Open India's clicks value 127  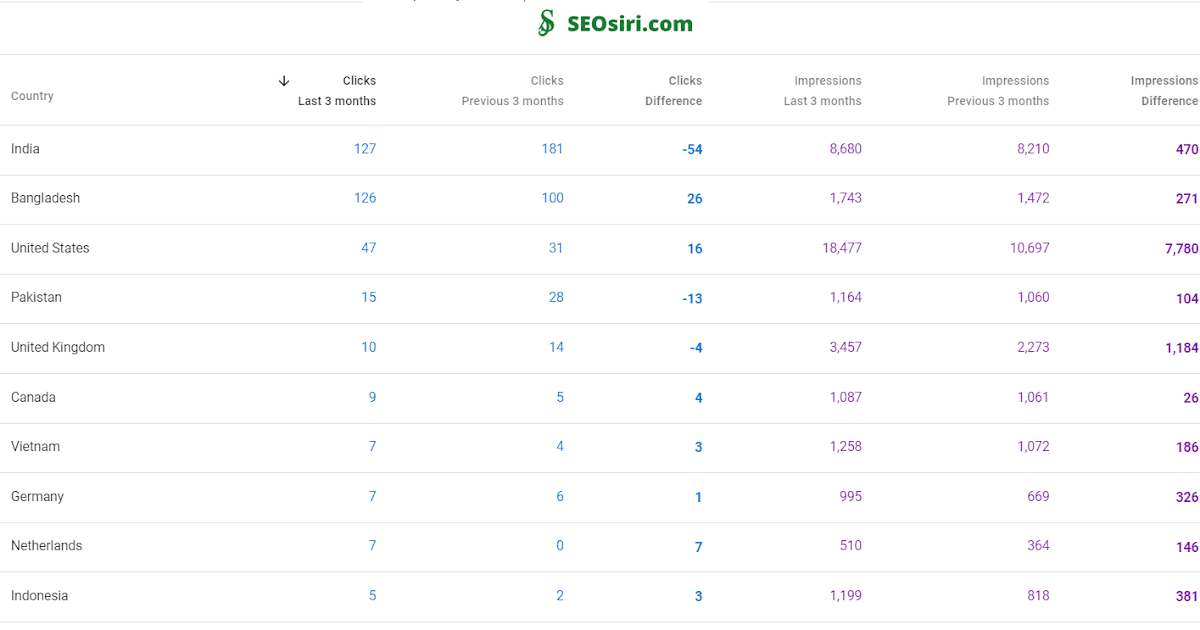click(366, 148)
